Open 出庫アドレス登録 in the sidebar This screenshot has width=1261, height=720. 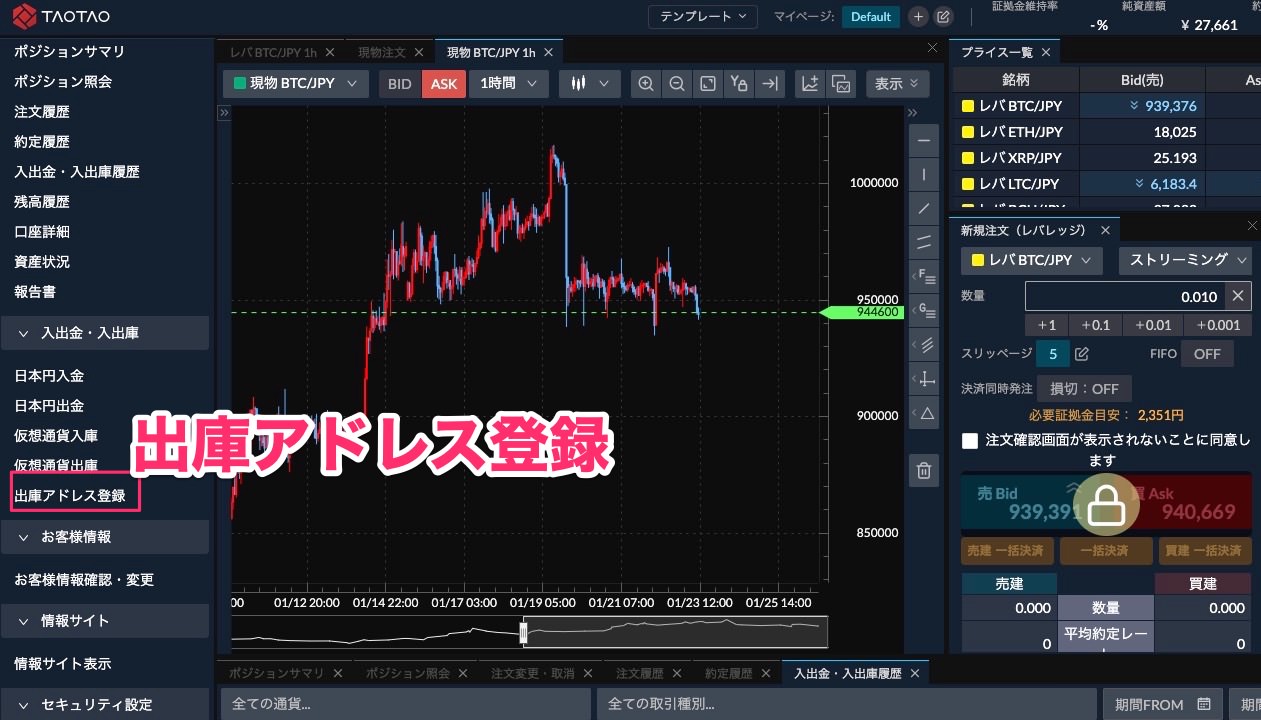point(70,496)
